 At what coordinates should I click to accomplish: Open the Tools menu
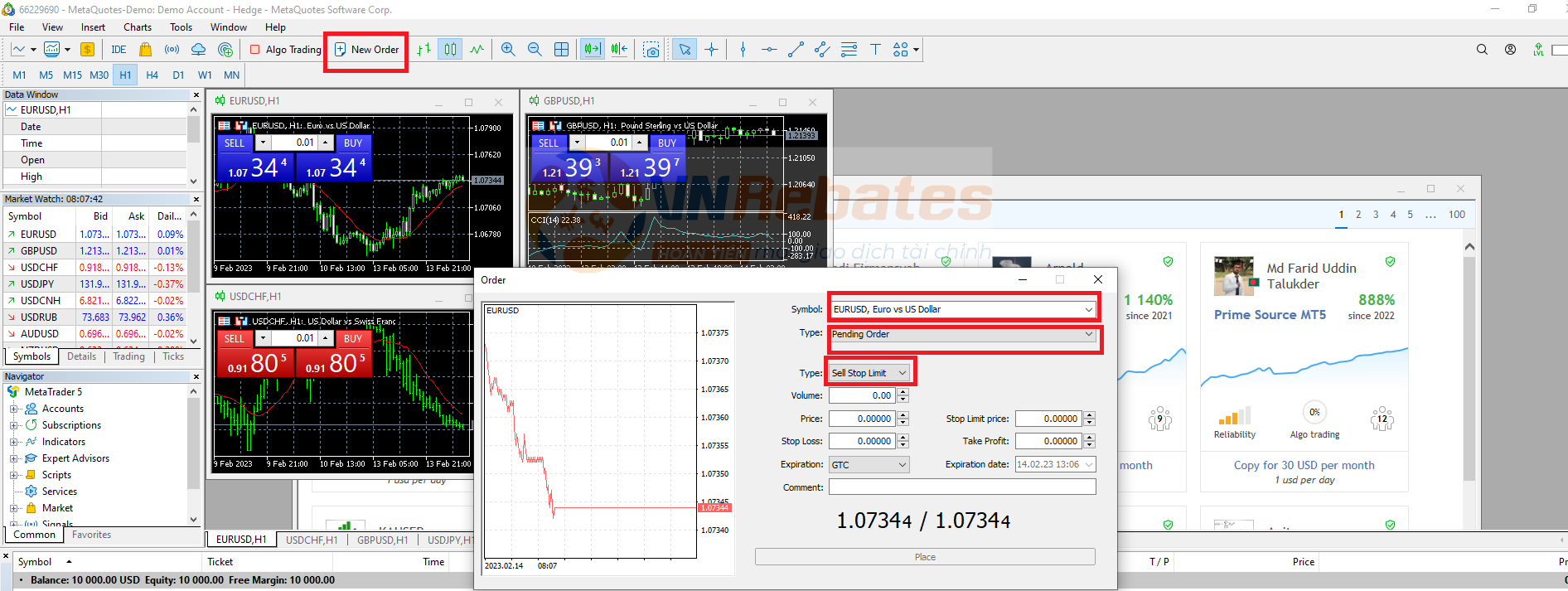pos(181,27)
